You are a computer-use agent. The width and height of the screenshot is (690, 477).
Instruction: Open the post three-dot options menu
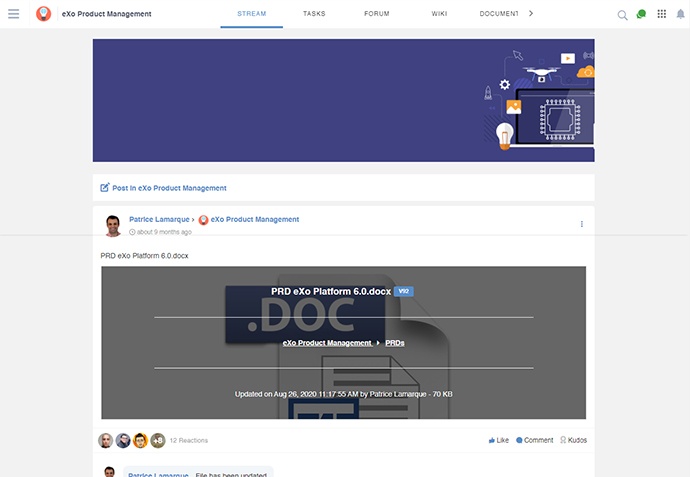tap(581, 224)
